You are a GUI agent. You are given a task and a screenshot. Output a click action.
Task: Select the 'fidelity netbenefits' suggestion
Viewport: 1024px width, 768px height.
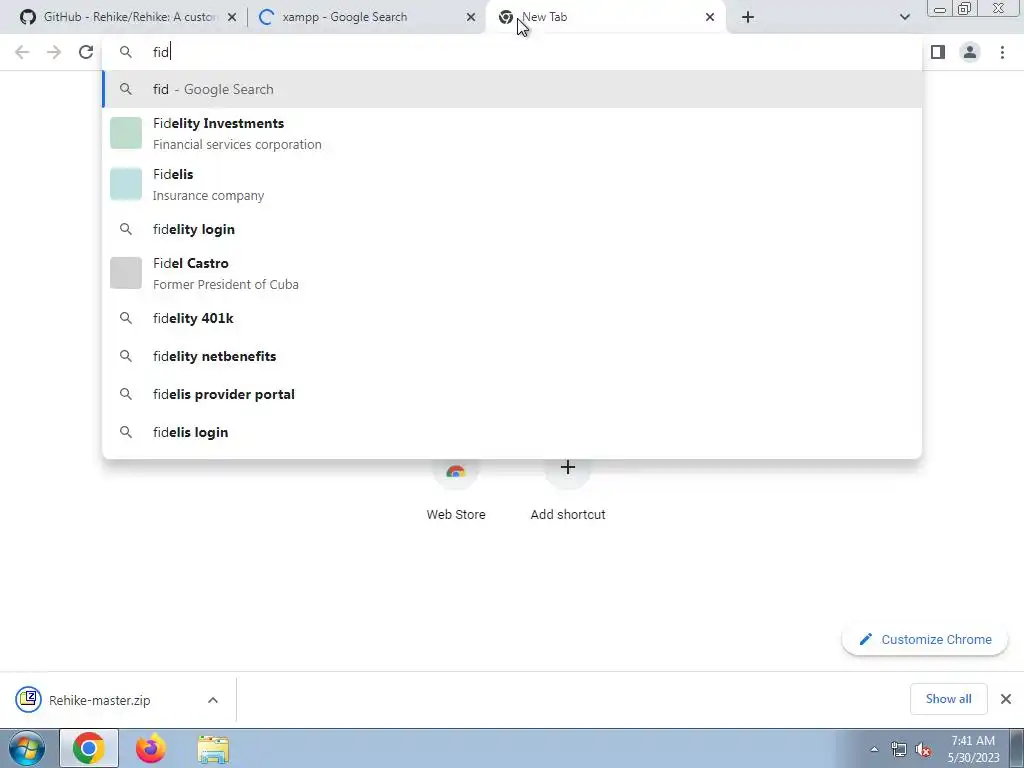pyautogui.click(x=512, y=356)
